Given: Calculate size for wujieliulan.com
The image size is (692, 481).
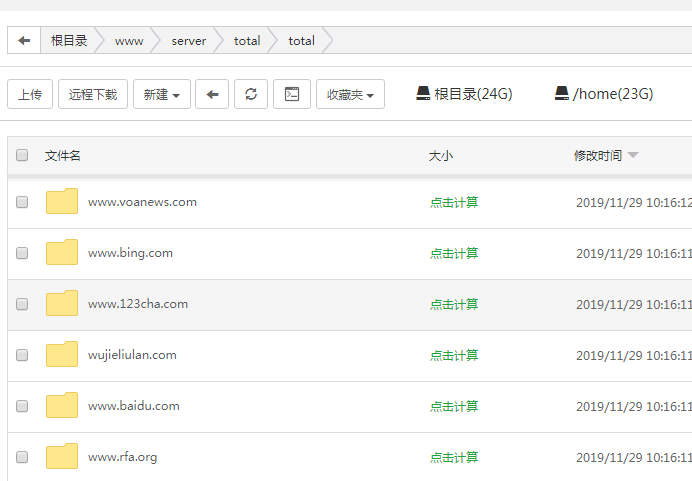Looking at the screenshot, I should (x=454, y=355).
